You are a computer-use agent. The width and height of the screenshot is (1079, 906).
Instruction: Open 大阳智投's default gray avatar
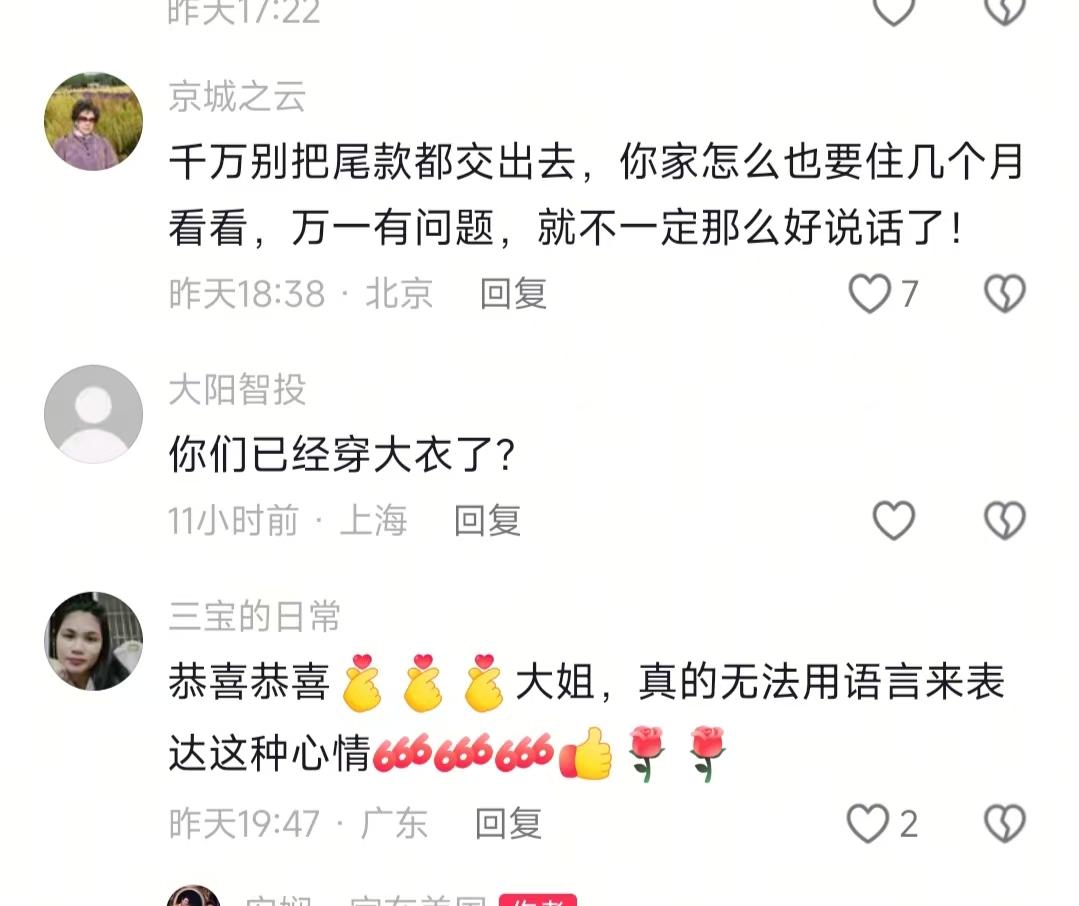[94, 414]
